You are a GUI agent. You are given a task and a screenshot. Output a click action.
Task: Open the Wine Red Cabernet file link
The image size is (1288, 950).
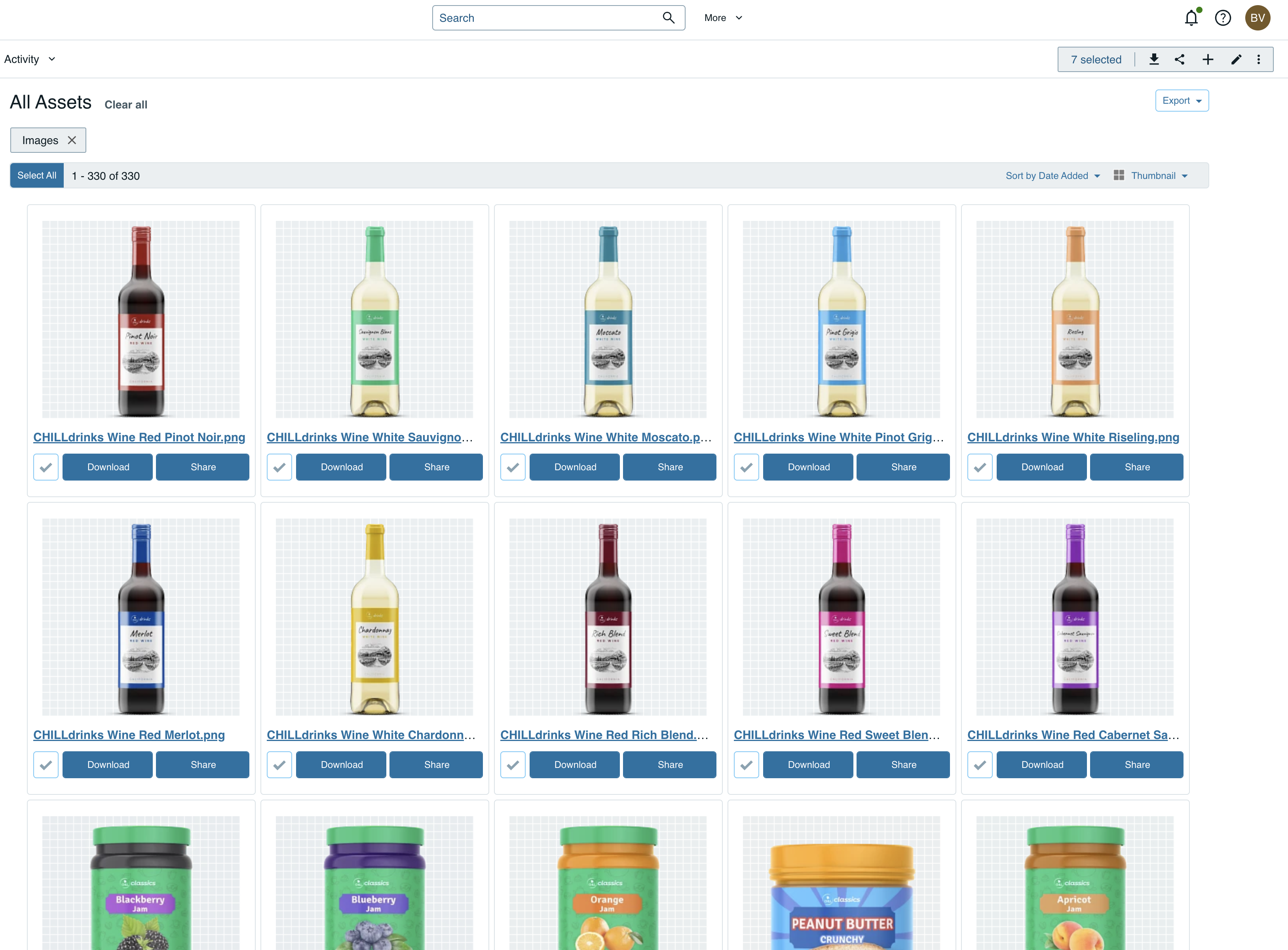click(x=1073, y=735)
